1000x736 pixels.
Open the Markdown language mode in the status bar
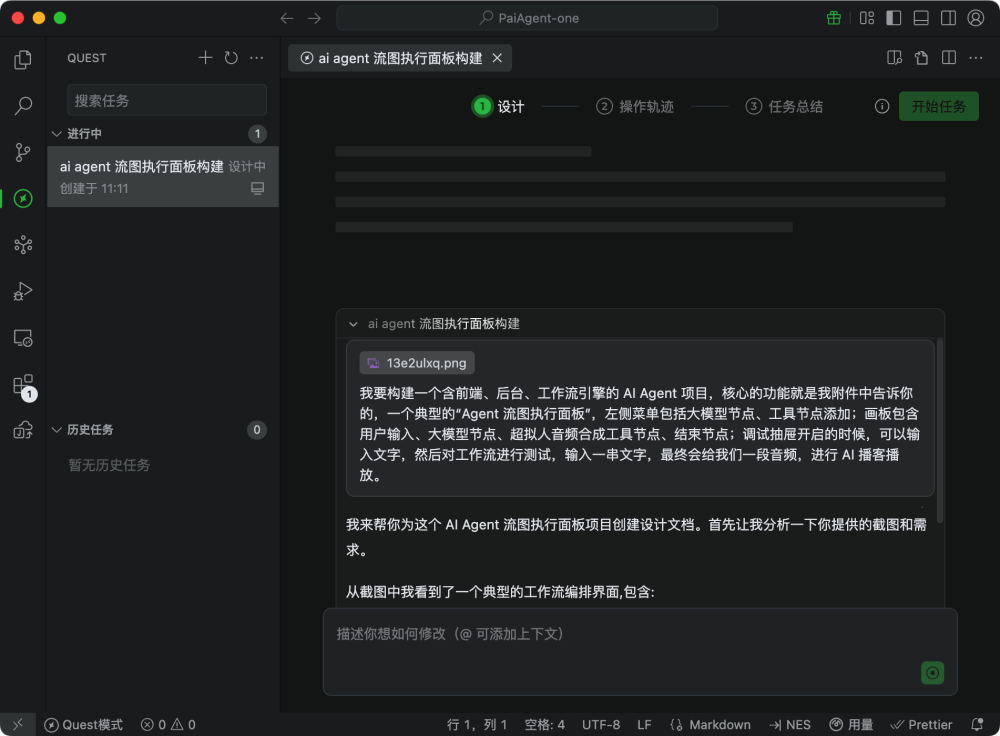click(719, 724)
